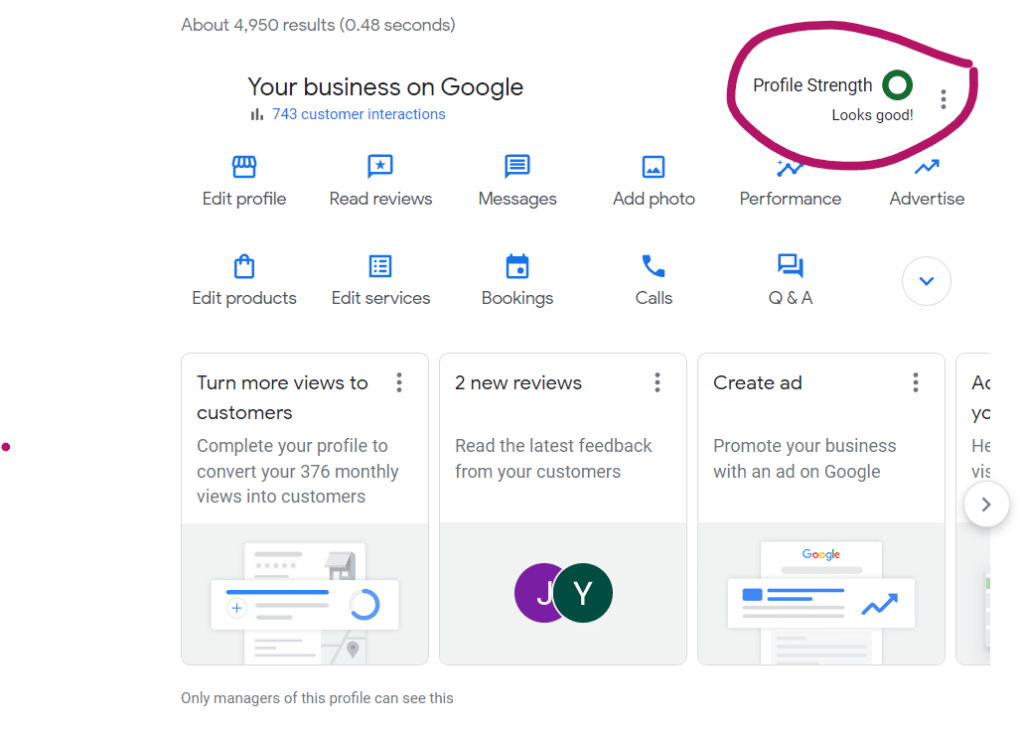Open the Bookings calendar icon
Screen dimensions: 1024x733
517,266
